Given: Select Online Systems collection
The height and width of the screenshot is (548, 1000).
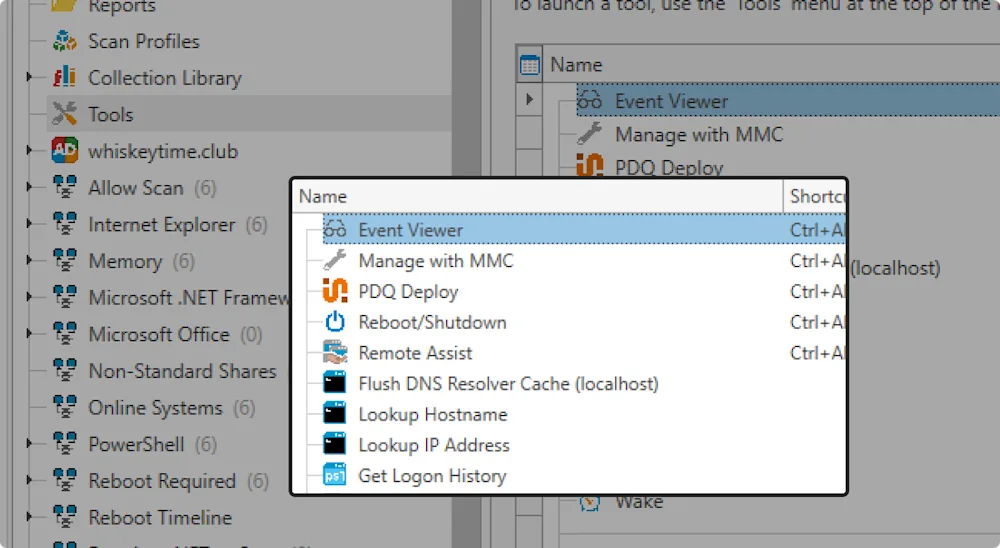Looking at the screenshot, I should pyautogui.click(x=155, y=408).
